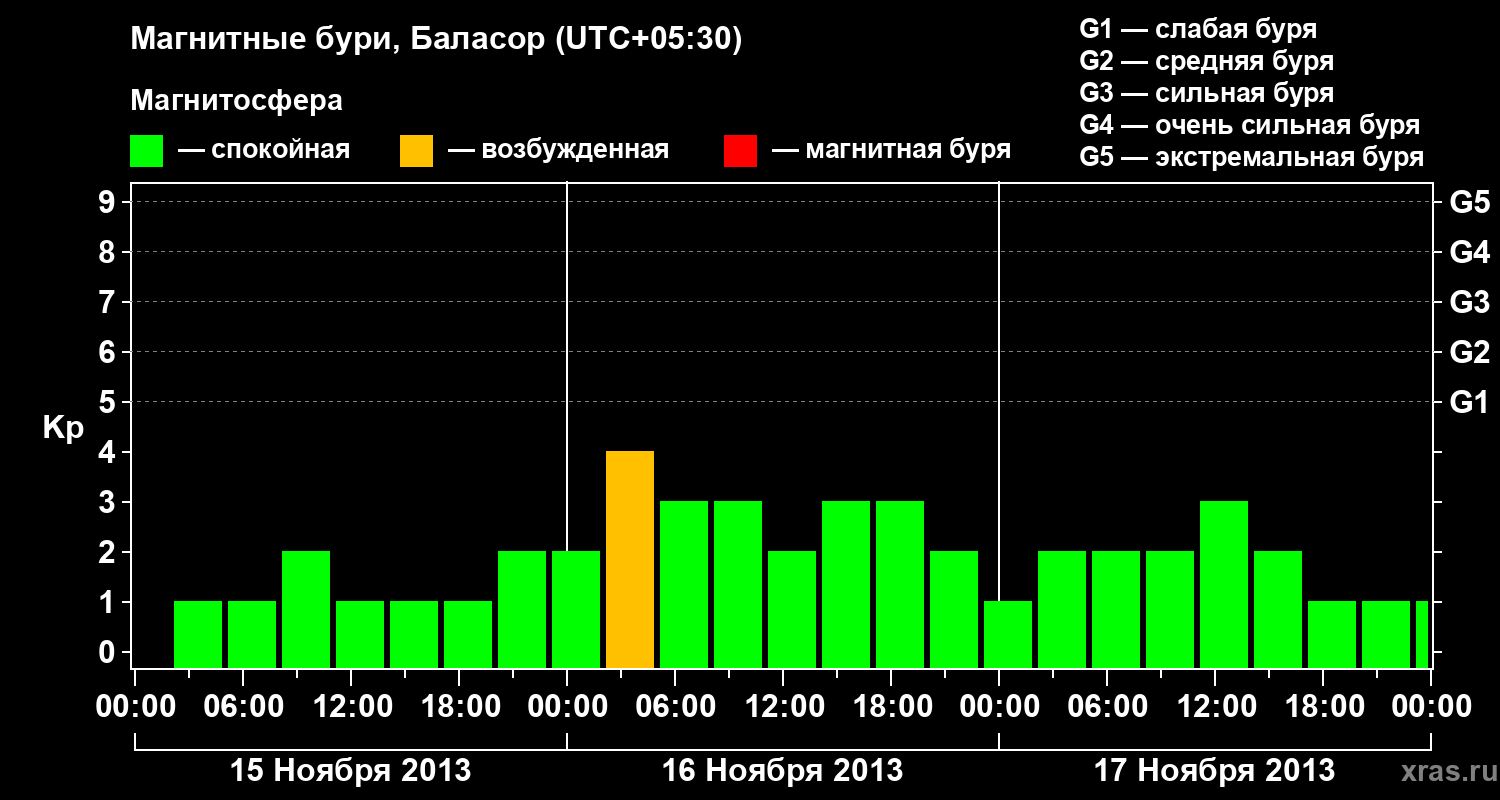
Task: Click the '— возбужденная' legend text
Action: [x=558, y=150]
